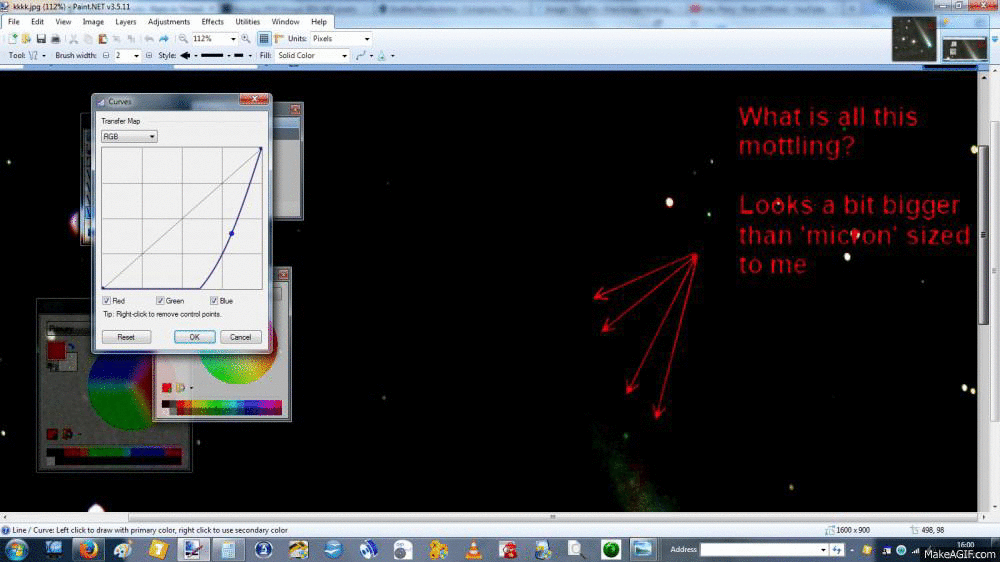1000x562 pixels.
Task: Click the New image icon
Action: (x=13, y=39)
